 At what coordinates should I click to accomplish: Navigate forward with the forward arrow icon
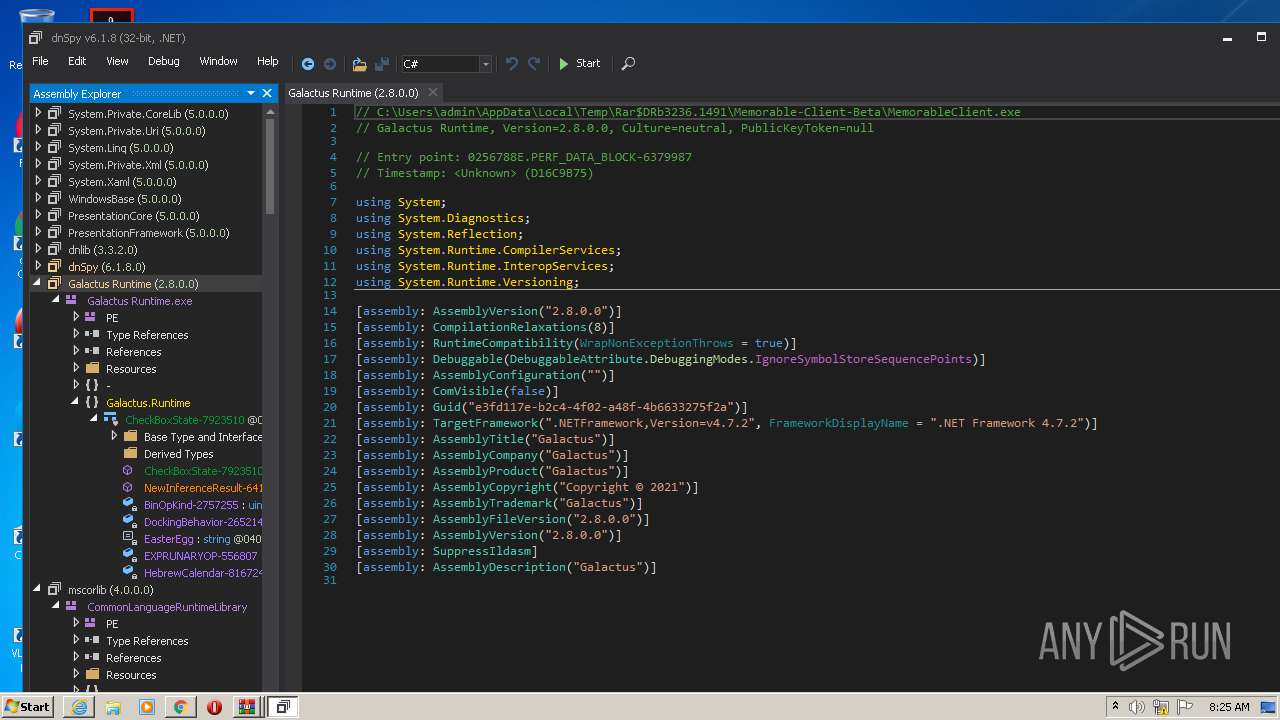point(330,63)
